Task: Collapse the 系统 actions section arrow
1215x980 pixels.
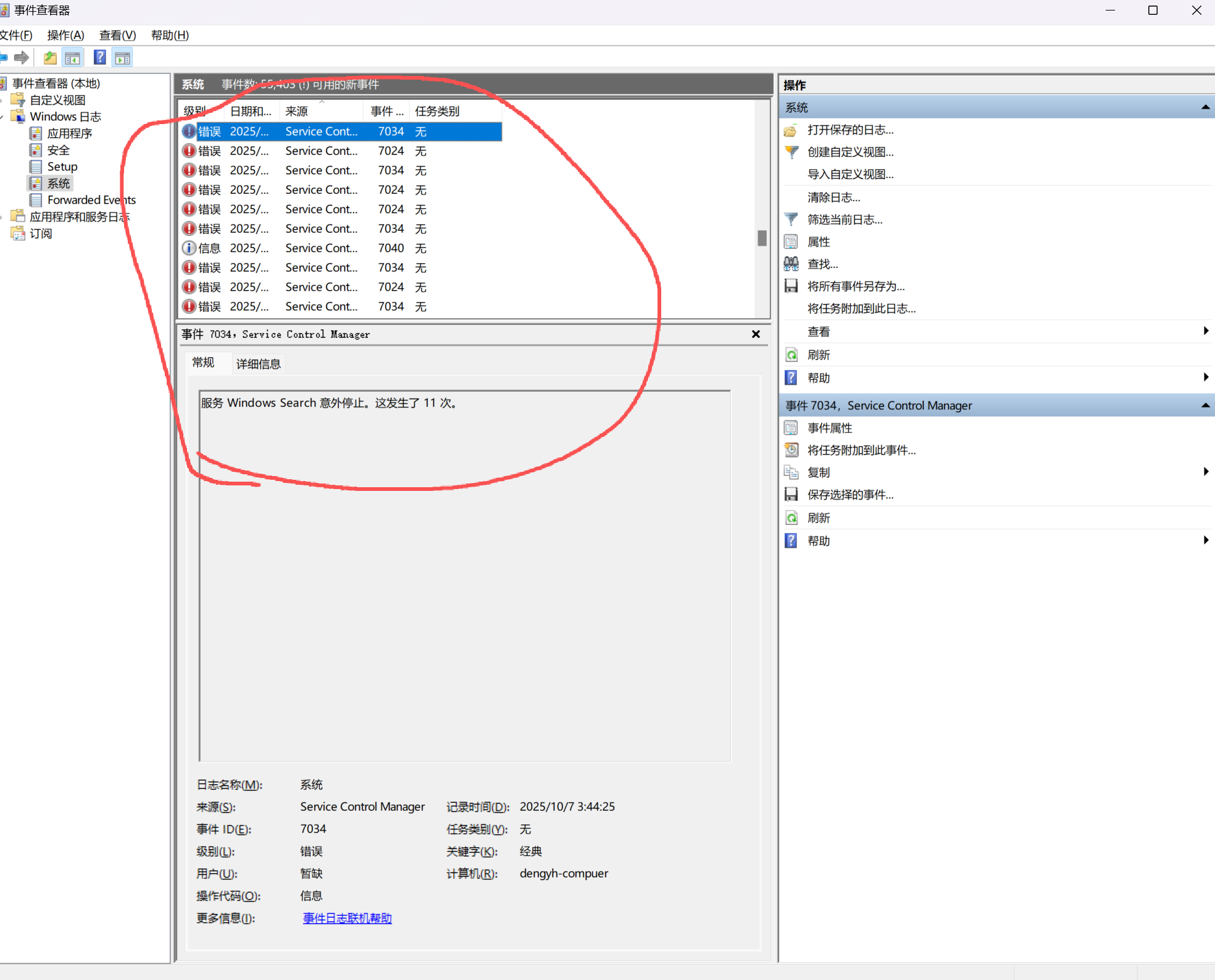Action: pos(1205,107)
